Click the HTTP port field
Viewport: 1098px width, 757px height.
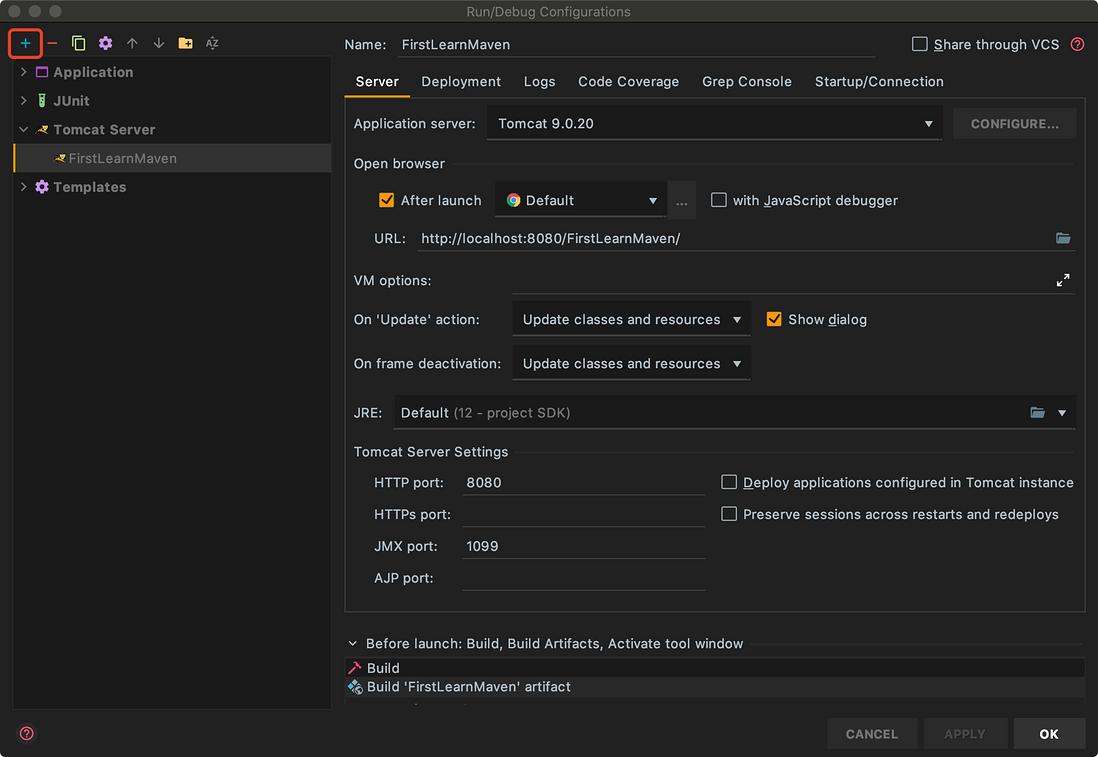583,482
